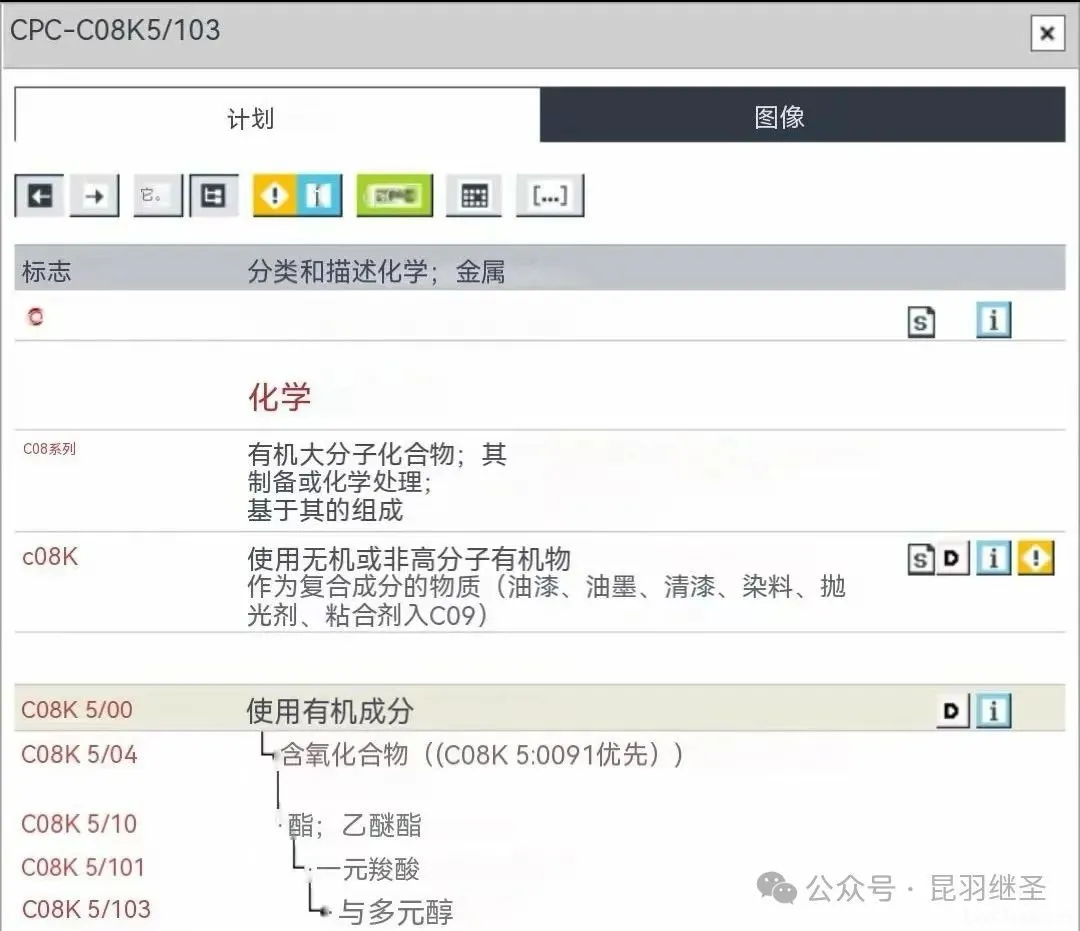The image size is (1080, 931).
Task: Open the D definition icon for C08K
Action: (954, 559)
